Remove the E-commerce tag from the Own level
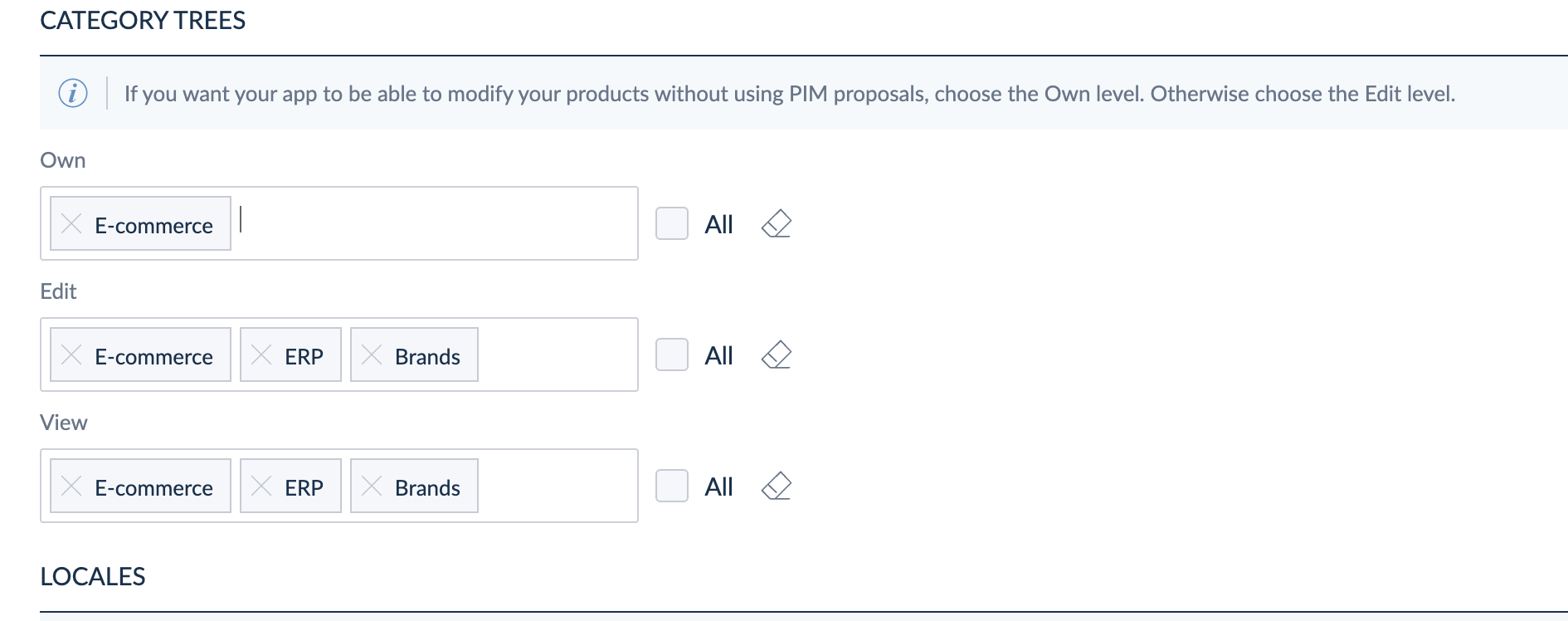Screen dimensions: 1568x621 pos(71,224)
